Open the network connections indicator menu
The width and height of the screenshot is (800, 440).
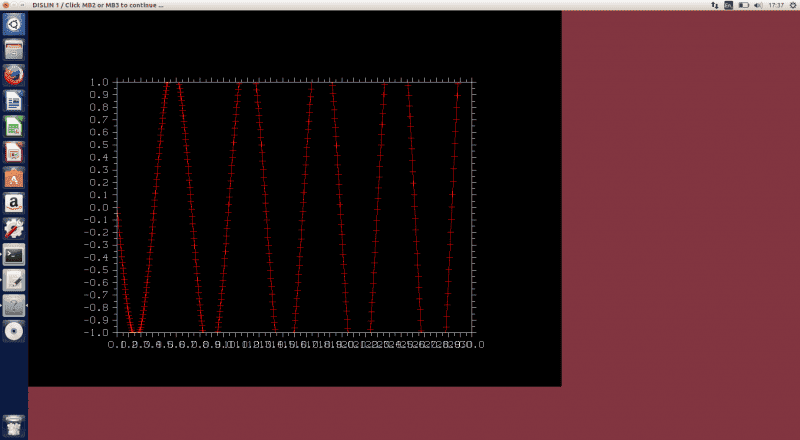coord(714,5)
